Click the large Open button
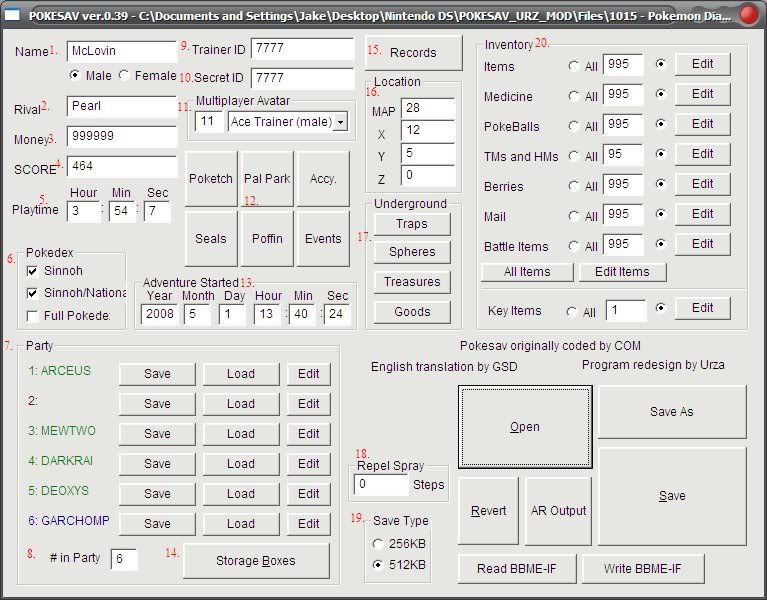Viewport: 767px width, 600px height. 525,427
